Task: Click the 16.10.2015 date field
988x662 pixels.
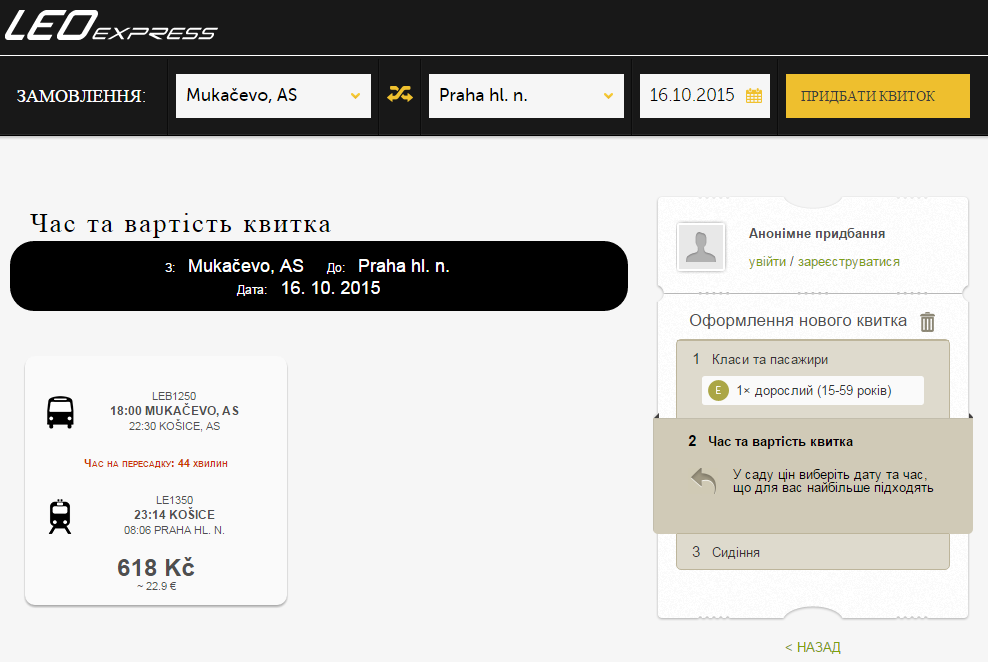Action: click(704, 96)
